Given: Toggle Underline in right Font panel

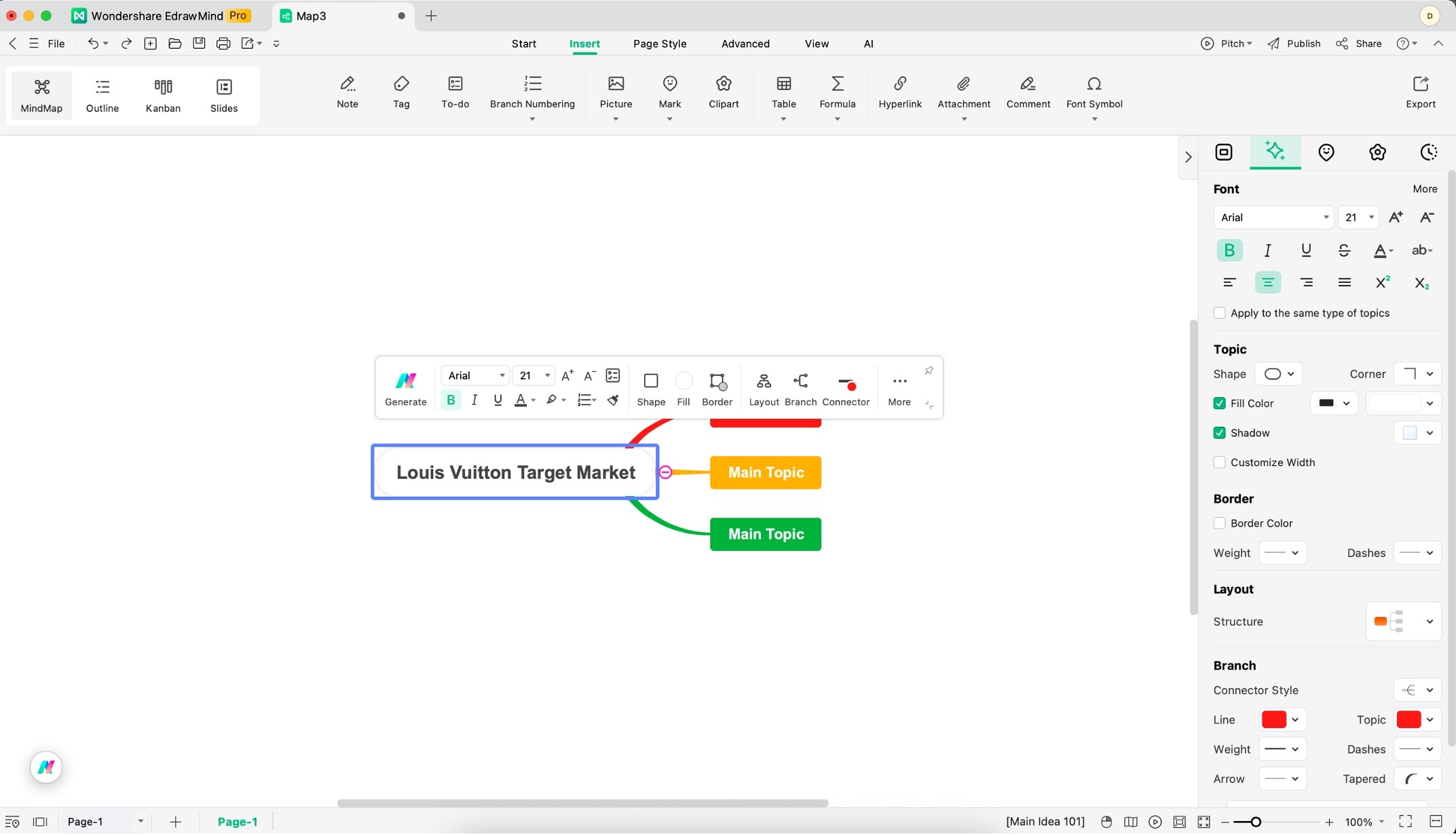Looking at the screenshot, I should coord(1305,250).
